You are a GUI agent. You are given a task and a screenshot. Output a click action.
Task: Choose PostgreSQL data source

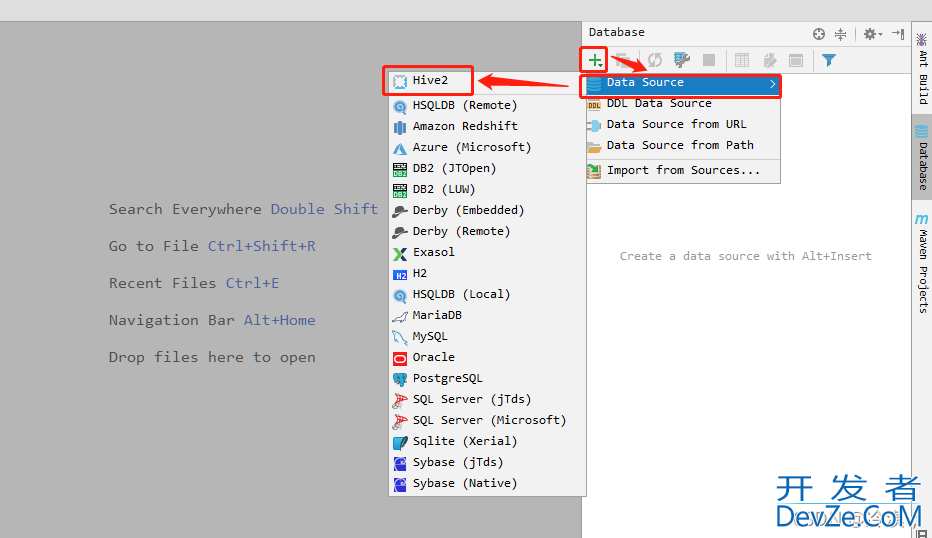tap(487, 378)
